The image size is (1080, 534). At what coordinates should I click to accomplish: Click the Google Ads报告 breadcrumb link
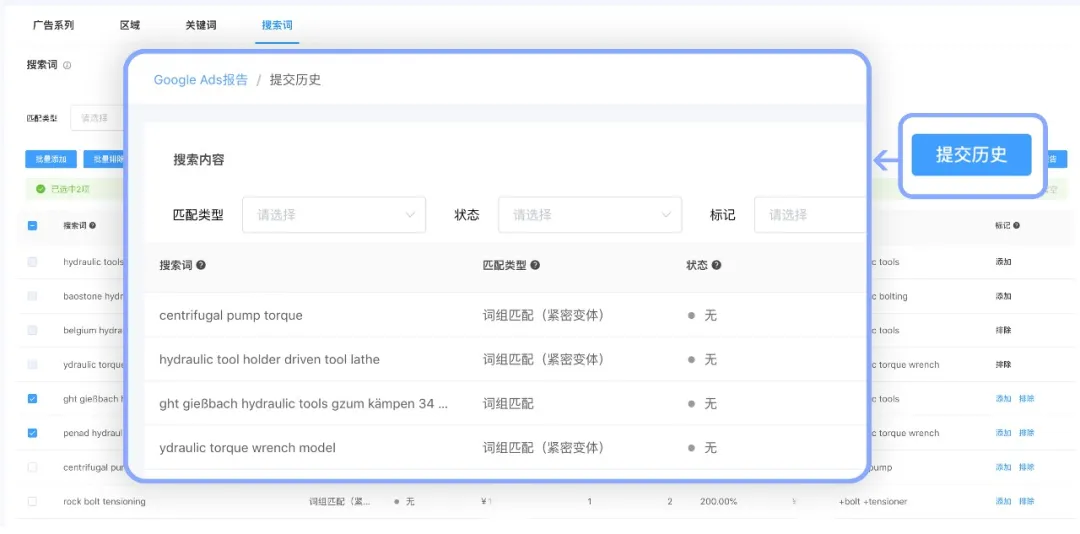click(x=200, y=79)
